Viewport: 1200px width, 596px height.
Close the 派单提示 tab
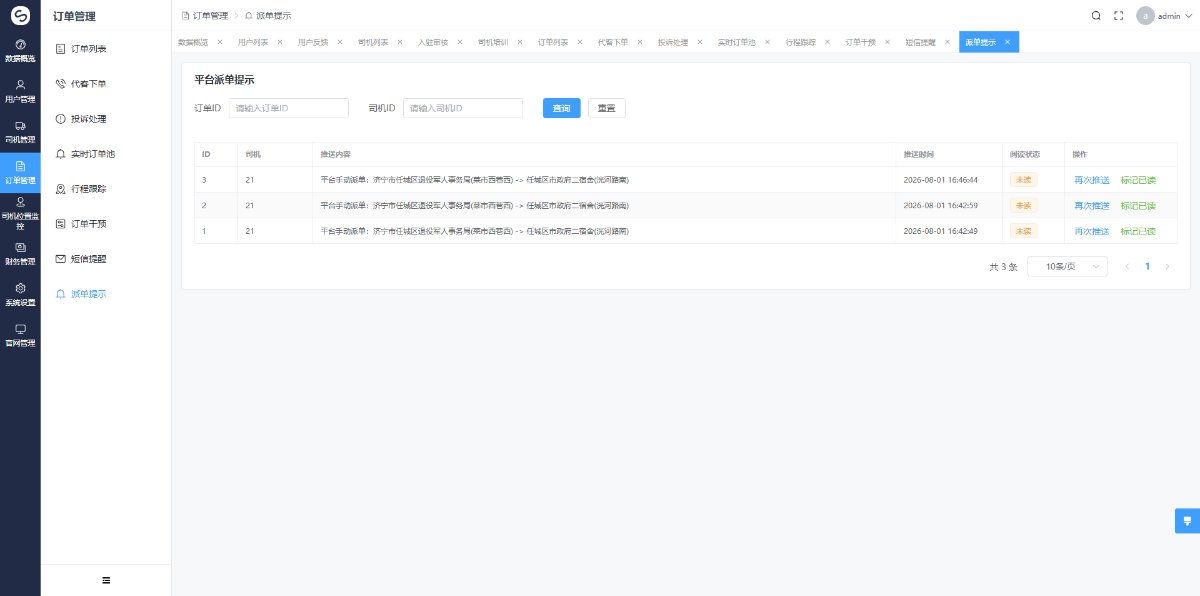tap(1007, 42)
